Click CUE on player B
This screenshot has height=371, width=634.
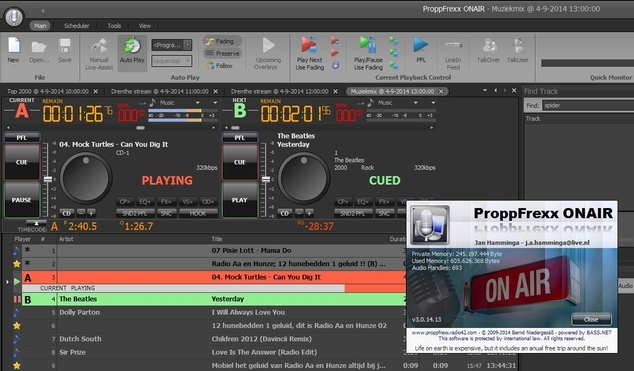(x=240, y=162)
